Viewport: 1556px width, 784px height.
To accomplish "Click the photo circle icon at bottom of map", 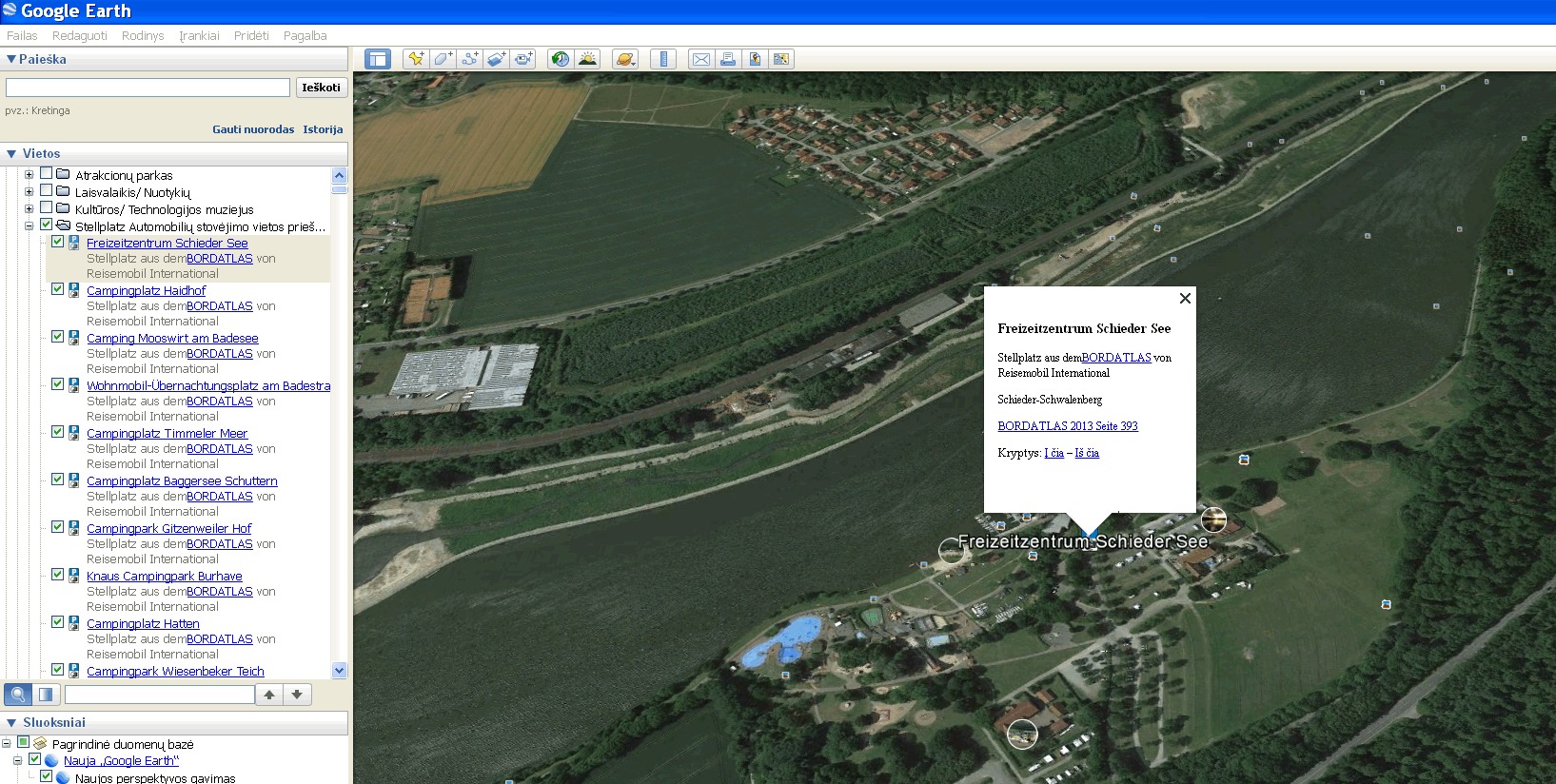I will (x=1022, y=735).
